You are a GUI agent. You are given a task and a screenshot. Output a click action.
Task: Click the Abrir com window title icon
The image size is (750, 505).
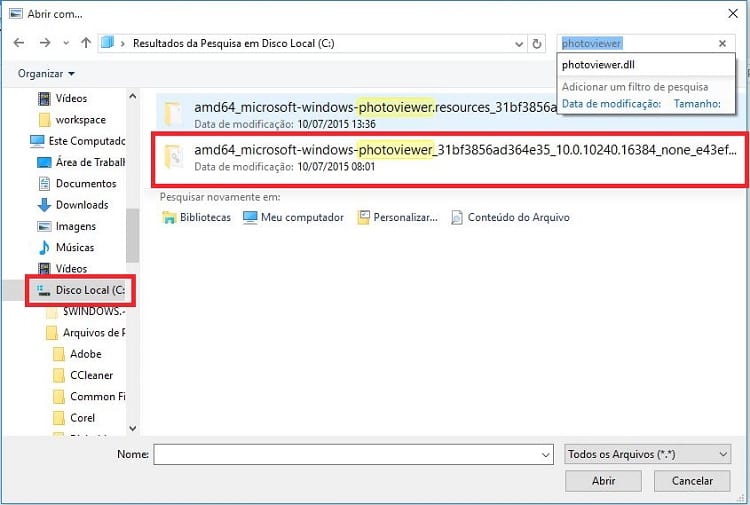[x=16, y=13]
